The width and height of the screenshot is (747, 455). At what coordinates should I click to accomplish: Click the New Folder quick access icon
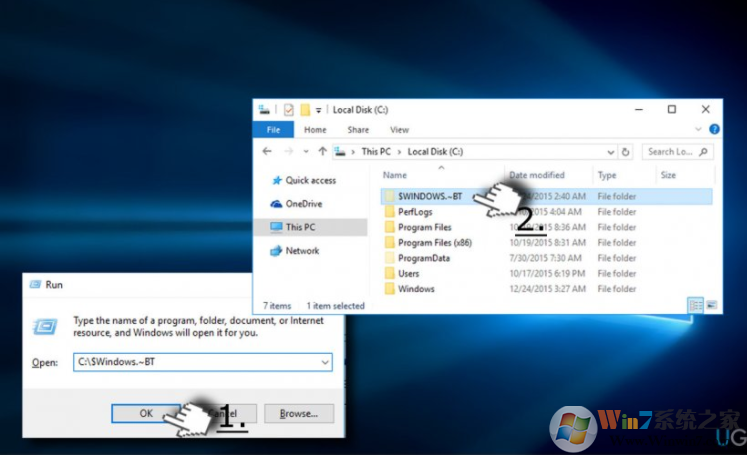(x=305, y=109)
